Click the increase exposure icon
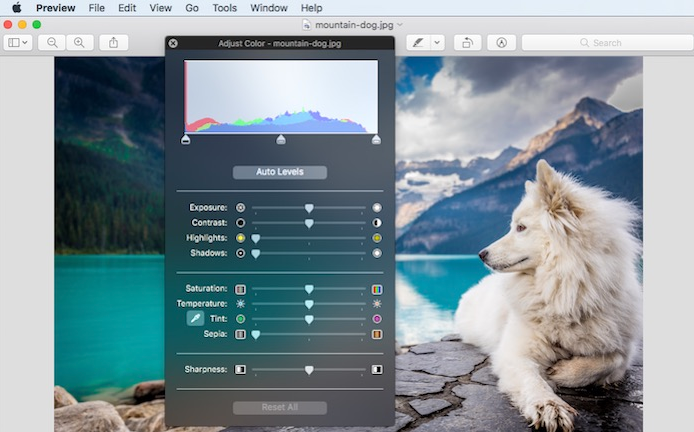The height and width of the screenshot is (432, 694). 377,208
